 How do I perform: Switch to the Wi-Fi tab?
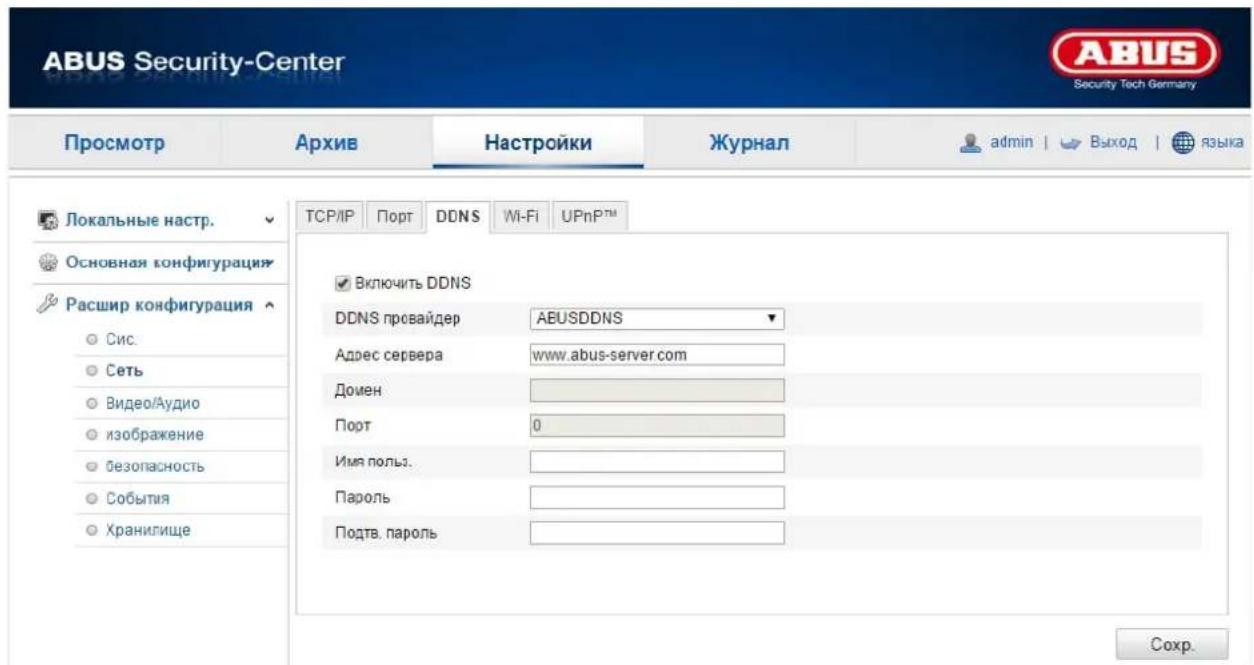[x=520, y=217]
